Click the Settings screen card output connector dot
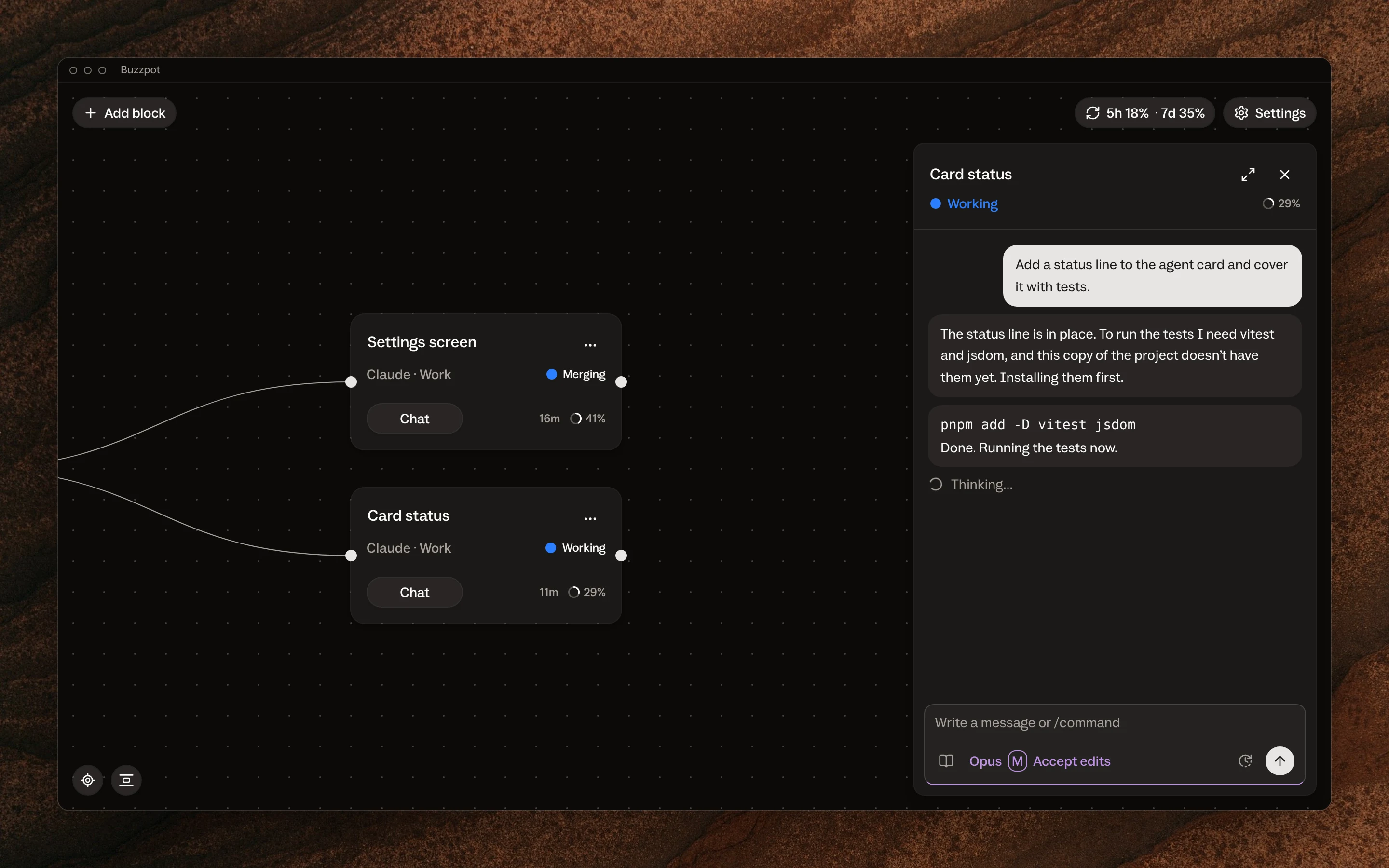This screenshot has height=868, width=1389. coord(621,382)
